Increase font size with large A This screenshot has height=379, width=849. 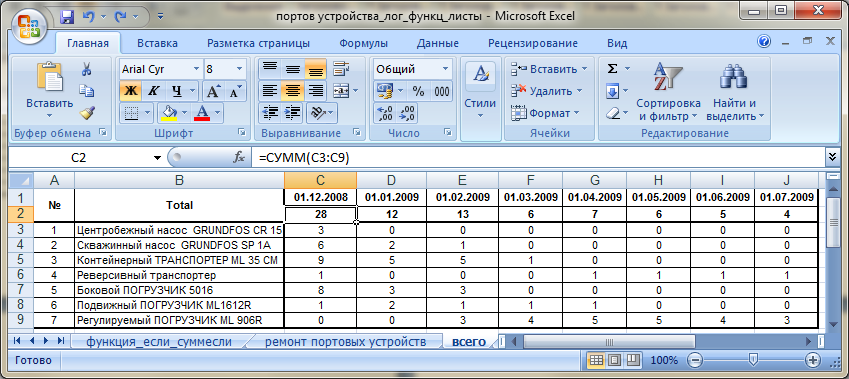tap(213, 92)
